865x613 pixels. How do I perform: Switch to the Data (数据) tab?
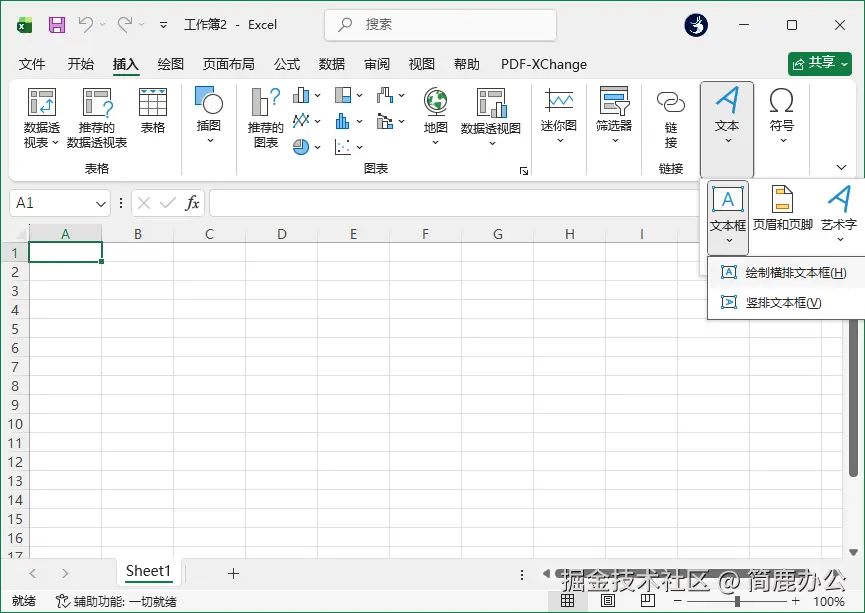click(x=332, y=65)
